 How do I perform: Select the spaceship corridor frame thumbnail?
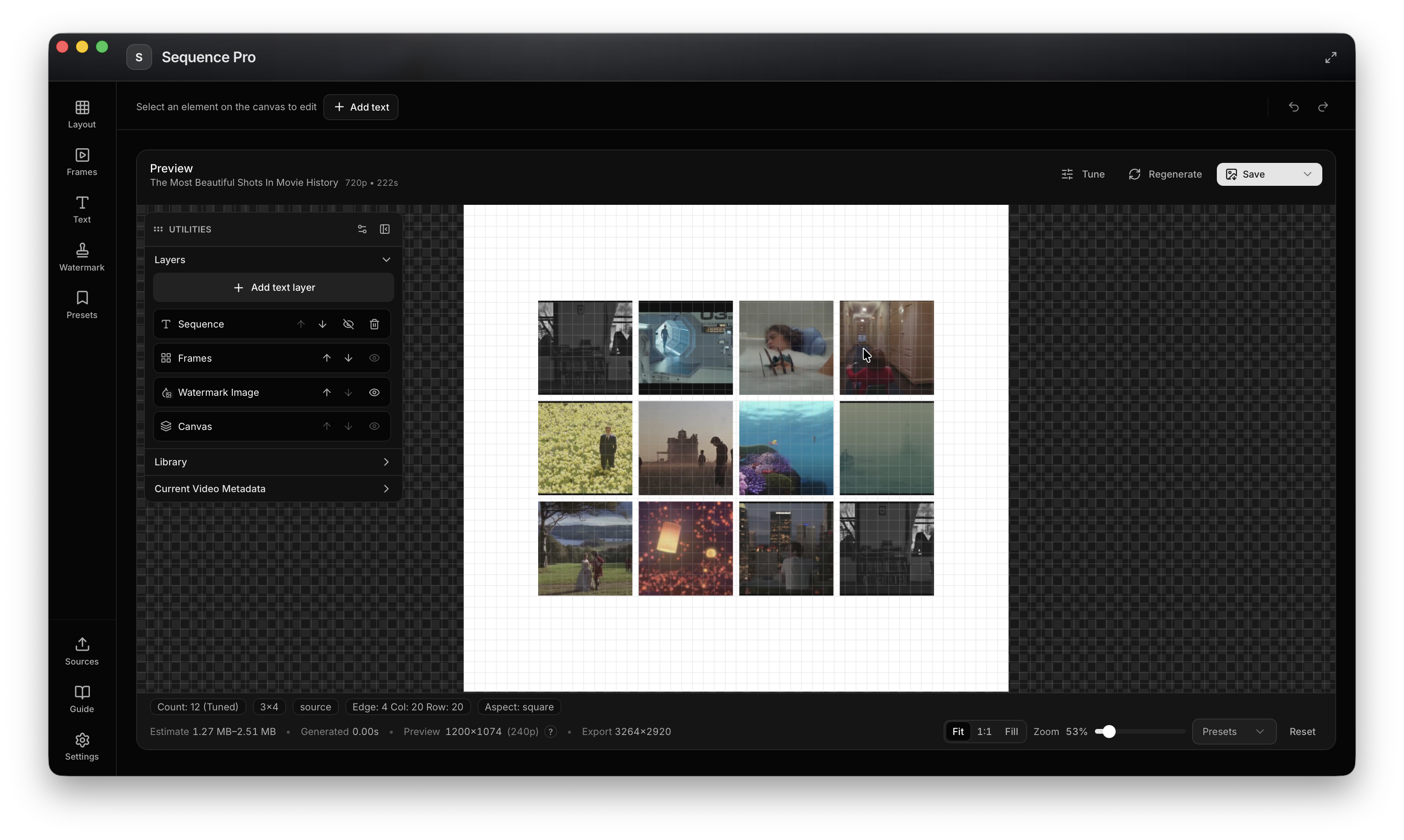pyautogui.click(x=685, y=347)
